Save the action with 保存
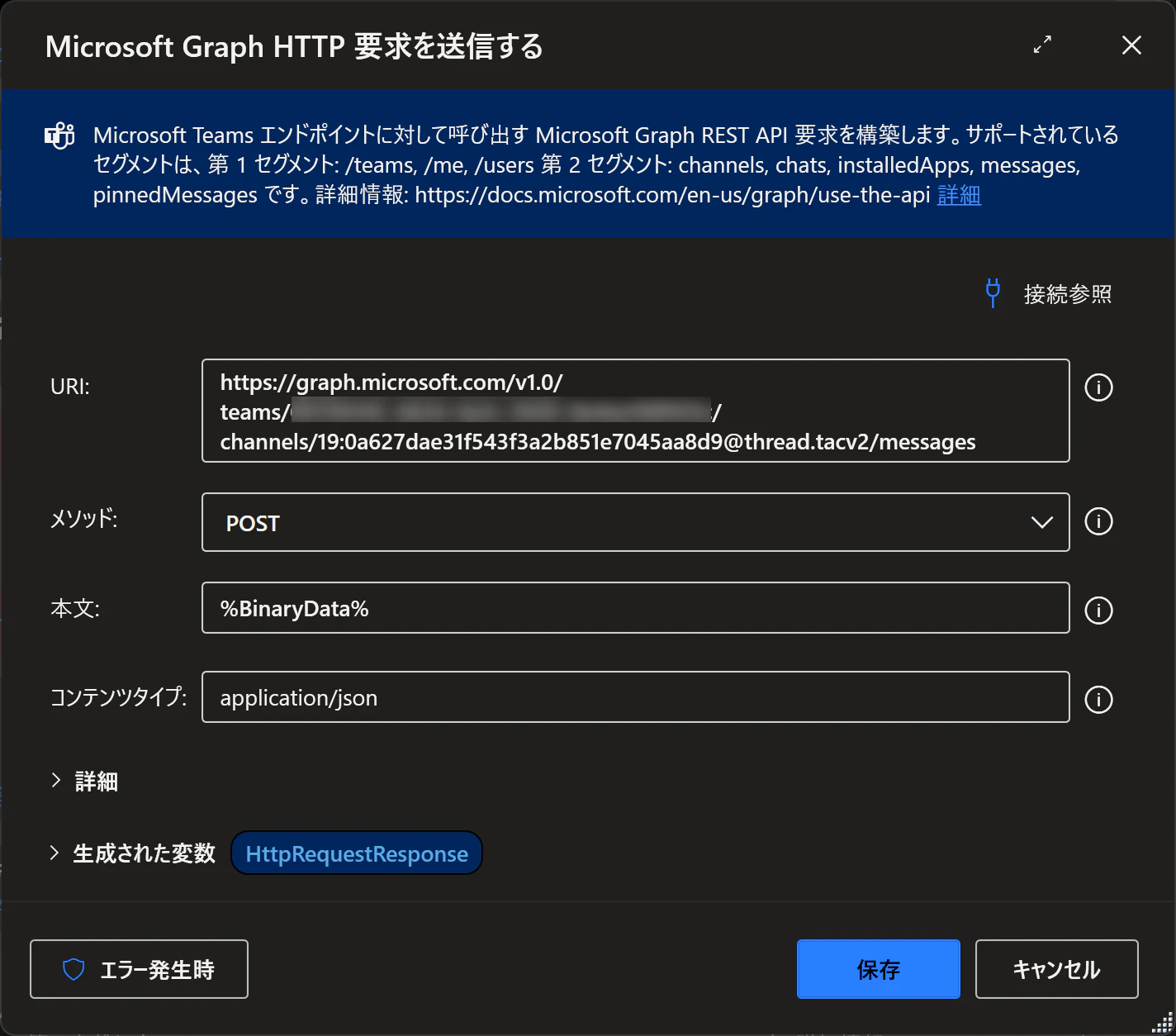This screenshot has height=1036, width=1176. [x=878, y=969]
